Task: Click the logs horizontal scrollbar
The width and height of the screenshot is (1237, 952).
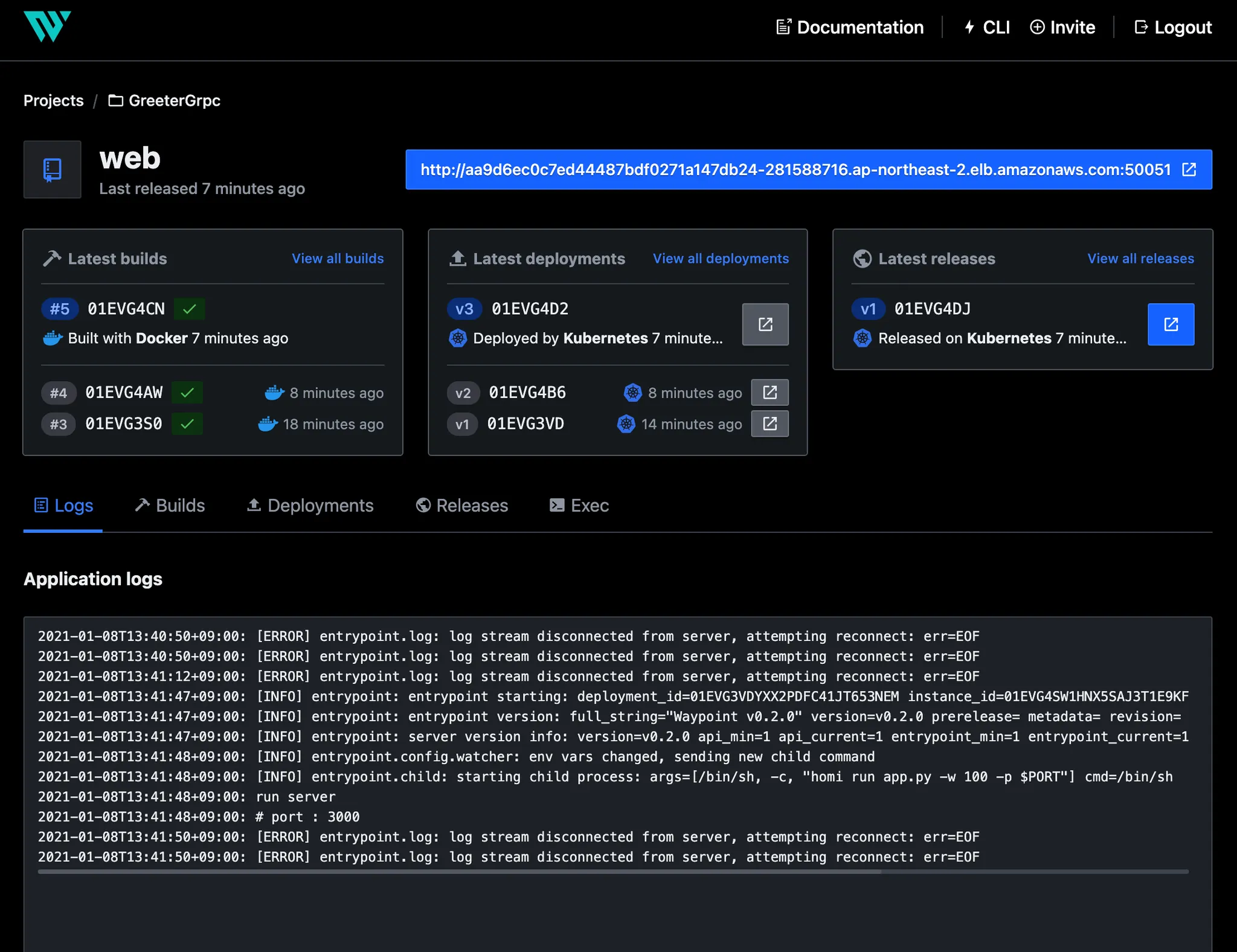Action: click(459, 872)
